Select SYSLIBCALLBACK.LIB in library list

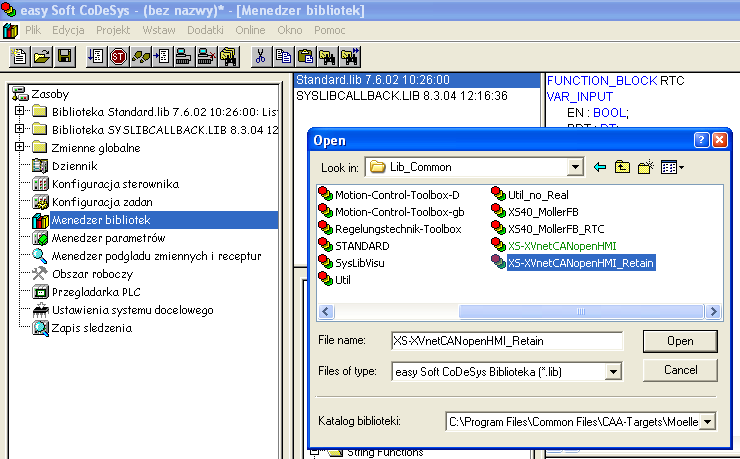402,96
